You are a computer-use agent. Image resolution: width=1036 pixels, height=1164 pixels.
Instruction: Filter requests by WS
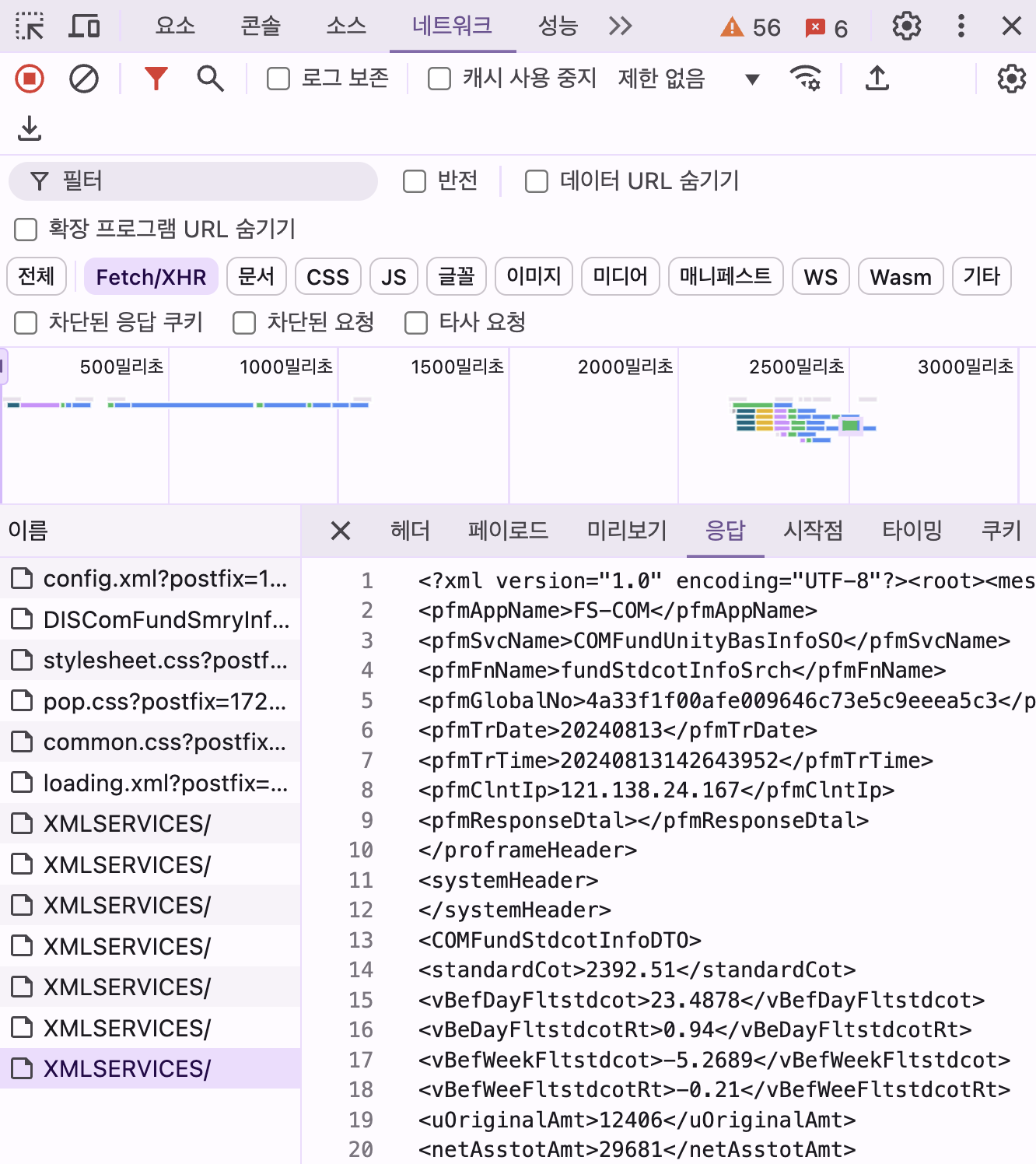(x=821, y=276)
